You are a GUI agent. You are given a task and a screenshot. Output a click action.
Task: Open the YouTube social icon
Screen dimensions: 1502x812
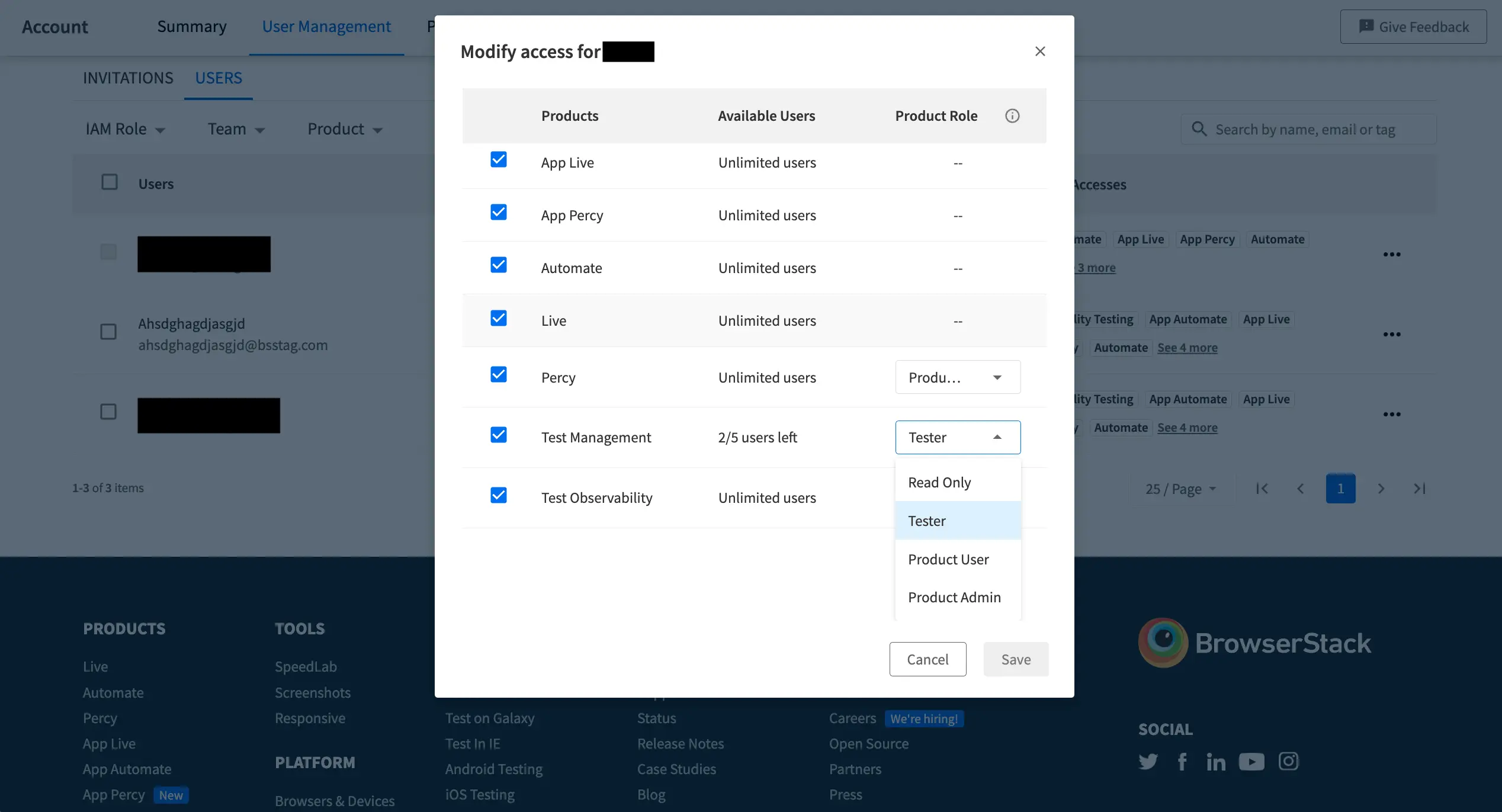[1251, 761]
